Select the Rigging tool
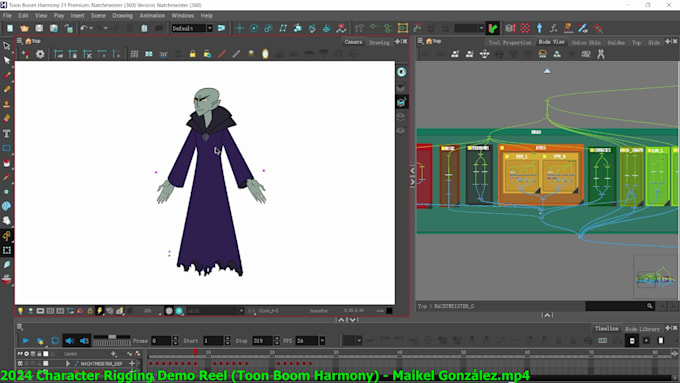The image size is (680, 383). click(x=7, y=236)
